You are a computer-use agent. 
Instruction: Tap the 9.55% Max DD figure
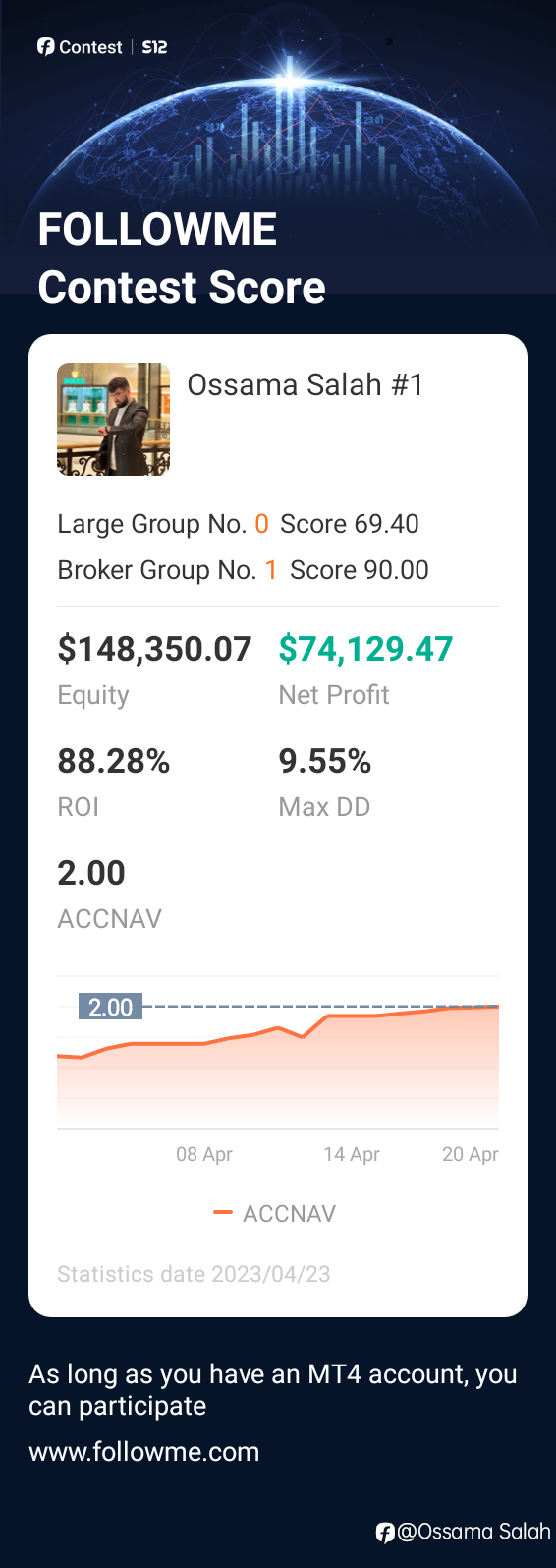click(x=325, y=761)
